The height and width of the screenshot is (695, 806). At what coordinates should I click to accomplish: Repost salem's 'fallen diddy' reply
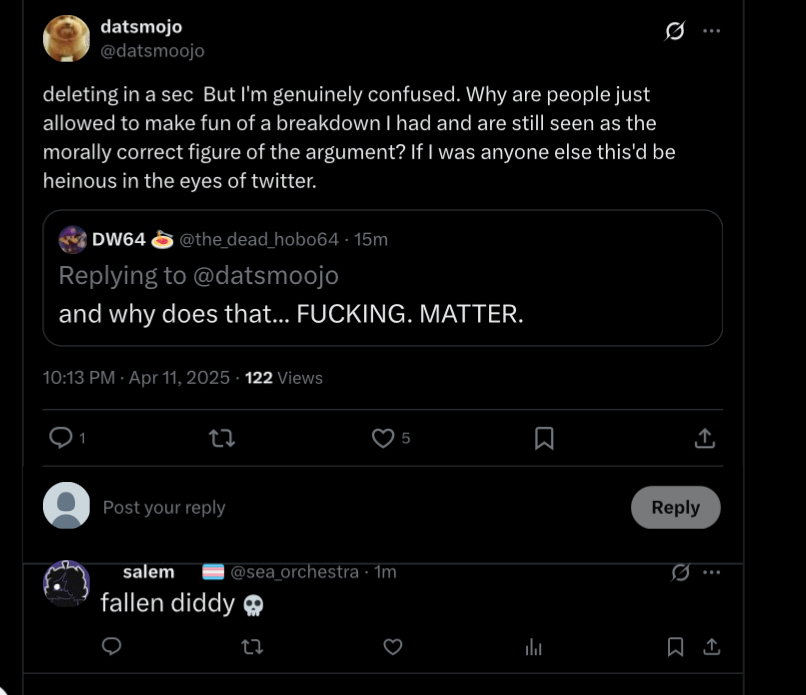point(253,647)
